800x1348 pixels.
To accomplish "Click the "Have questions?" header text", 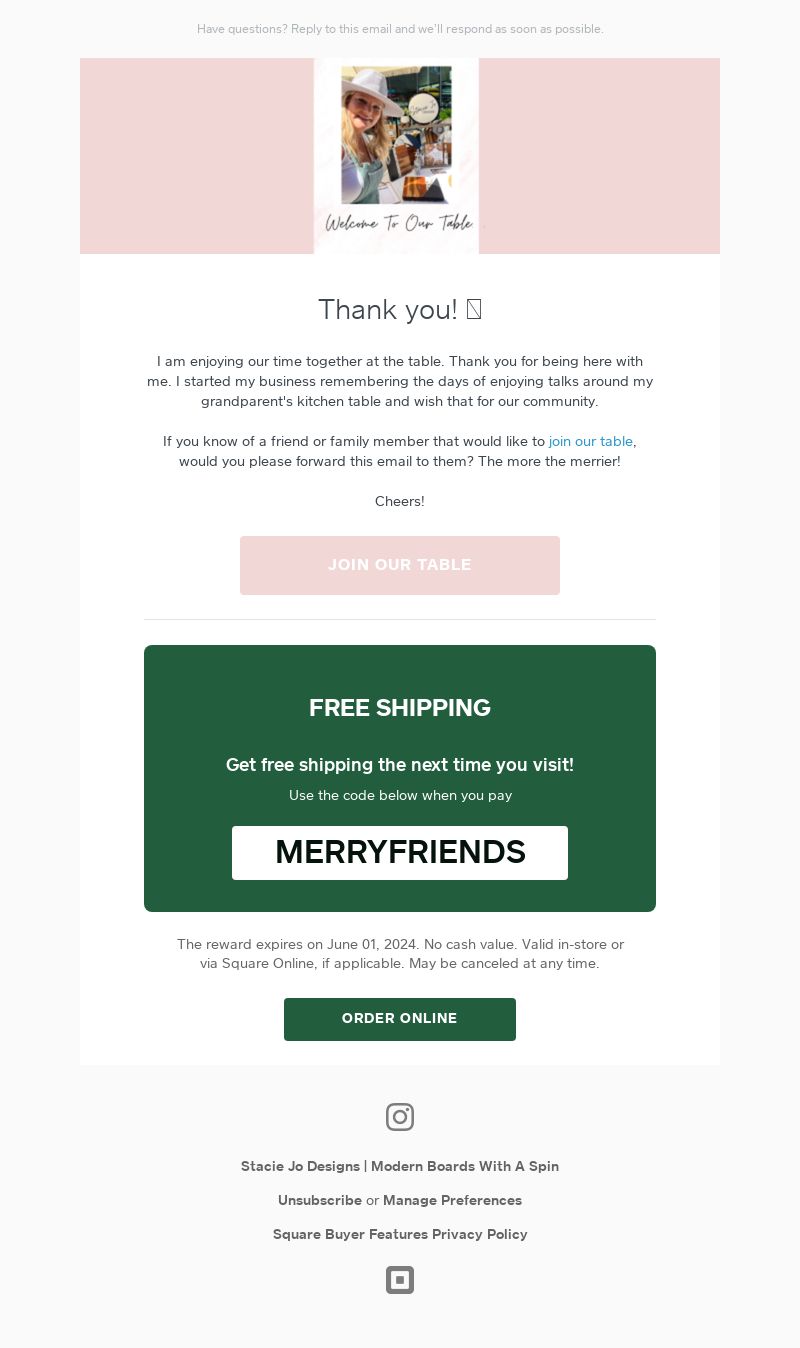I will 400,29.
